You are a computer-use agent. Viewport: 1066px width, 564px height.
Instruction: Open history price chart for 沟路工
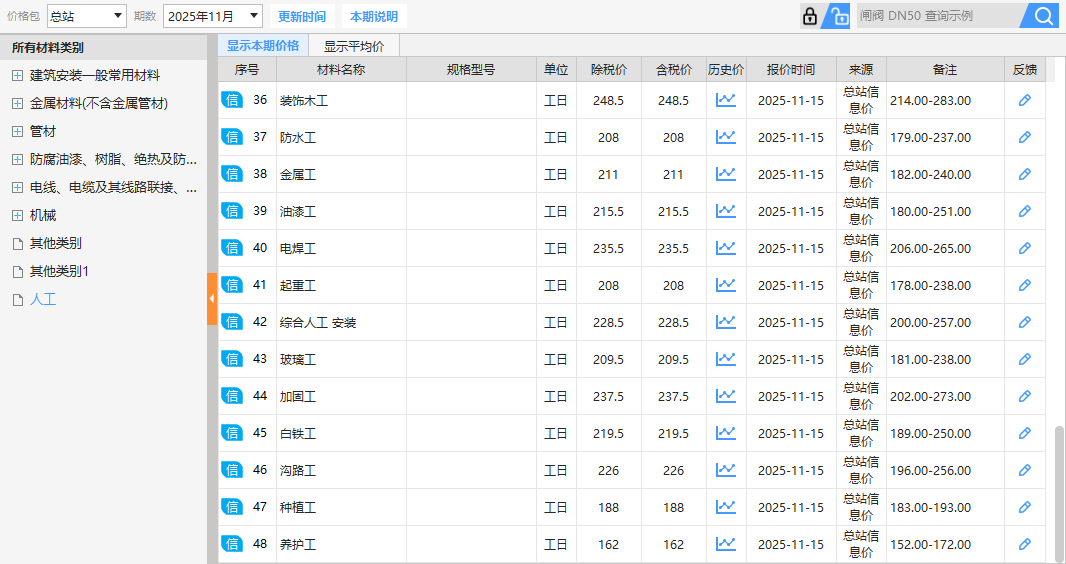725,470
